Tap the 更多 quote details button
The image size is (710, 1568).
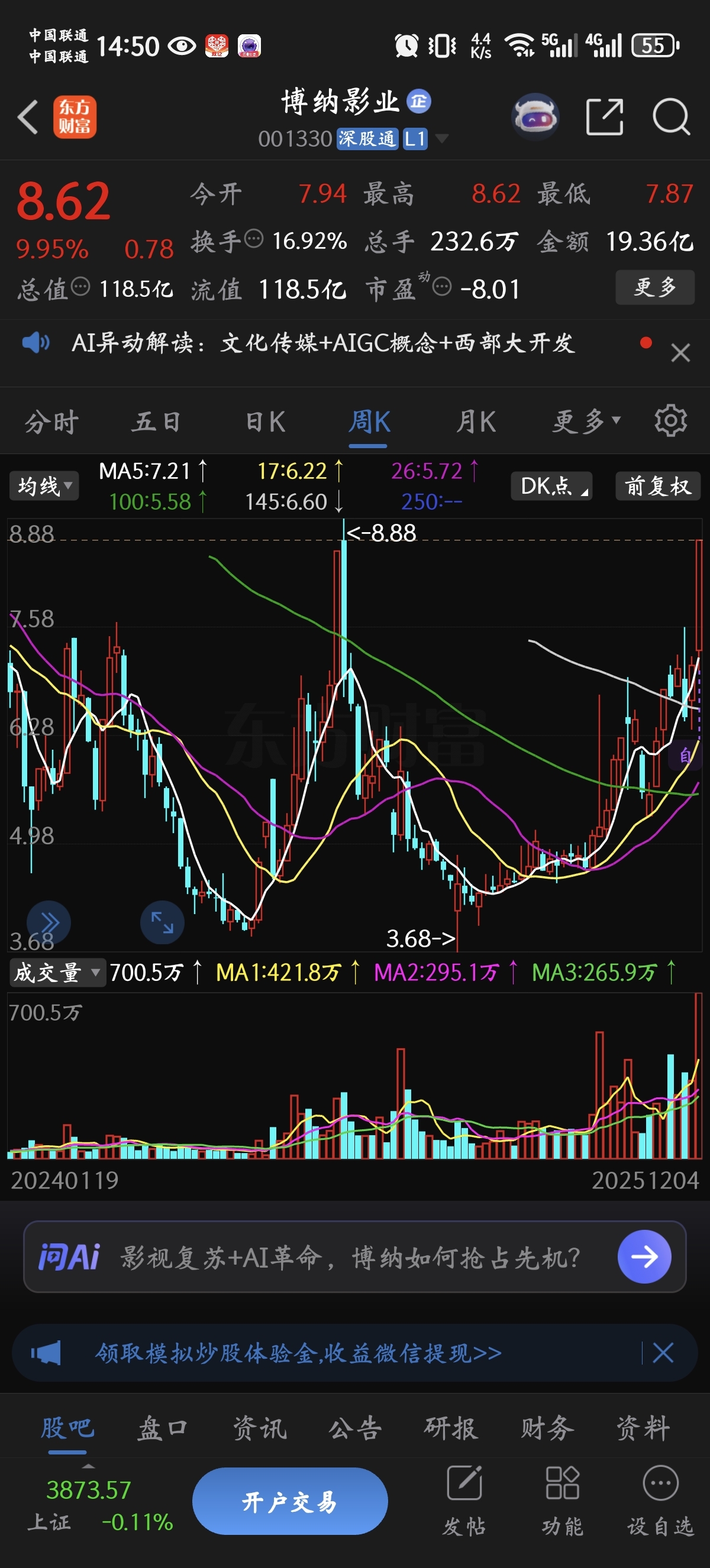(655, 287)
